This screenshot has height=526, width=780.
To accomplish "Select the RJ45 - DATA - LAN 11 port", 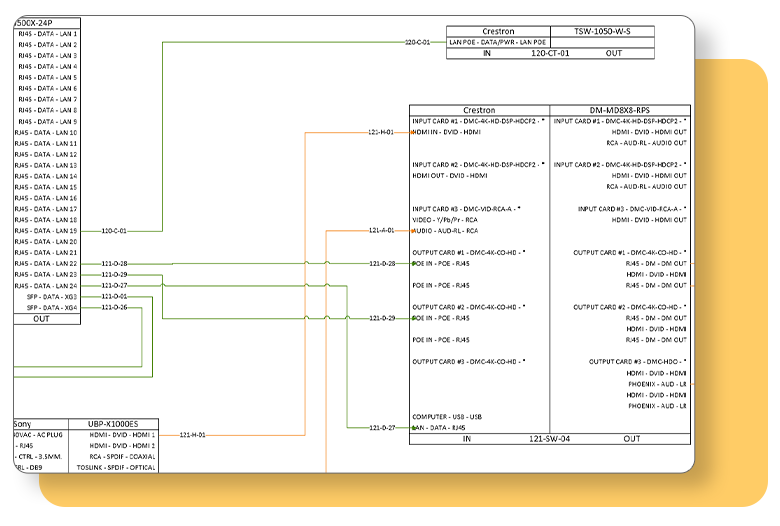I will (46, 144).
